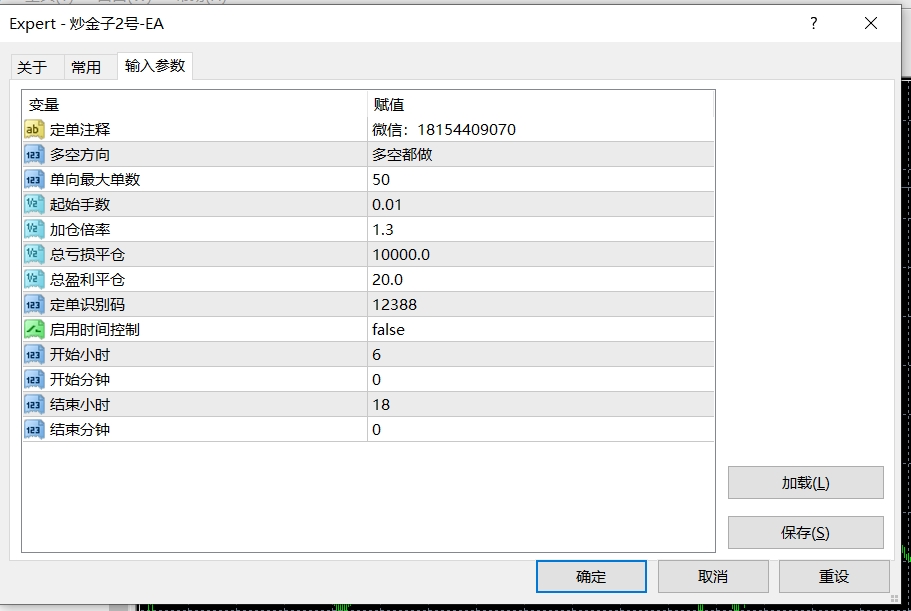The height and width of the screenshot is (611, 911).
Task: Click the string icon beside 定单注释
Action: (34, 129)
